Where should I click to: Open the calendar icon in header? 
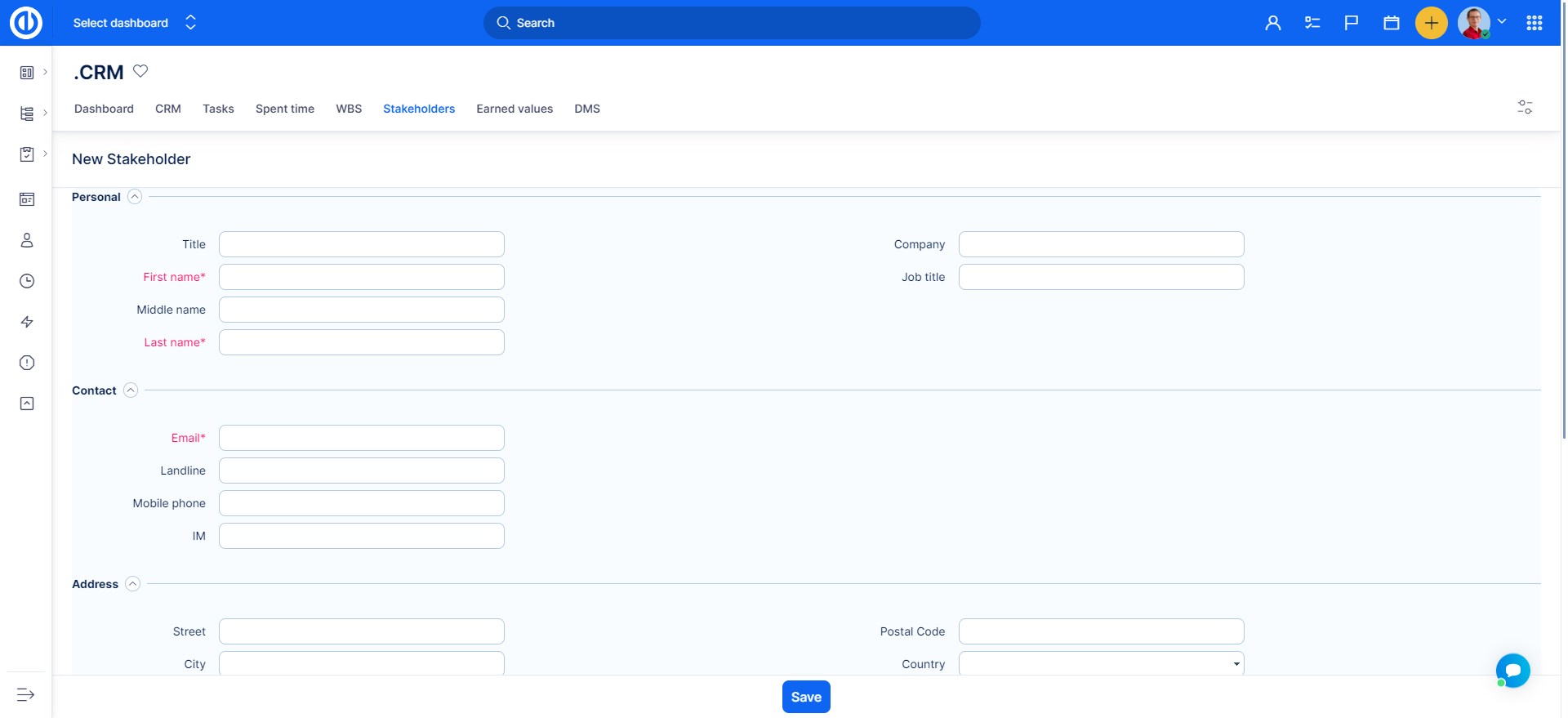click(x=1392, y=23)
